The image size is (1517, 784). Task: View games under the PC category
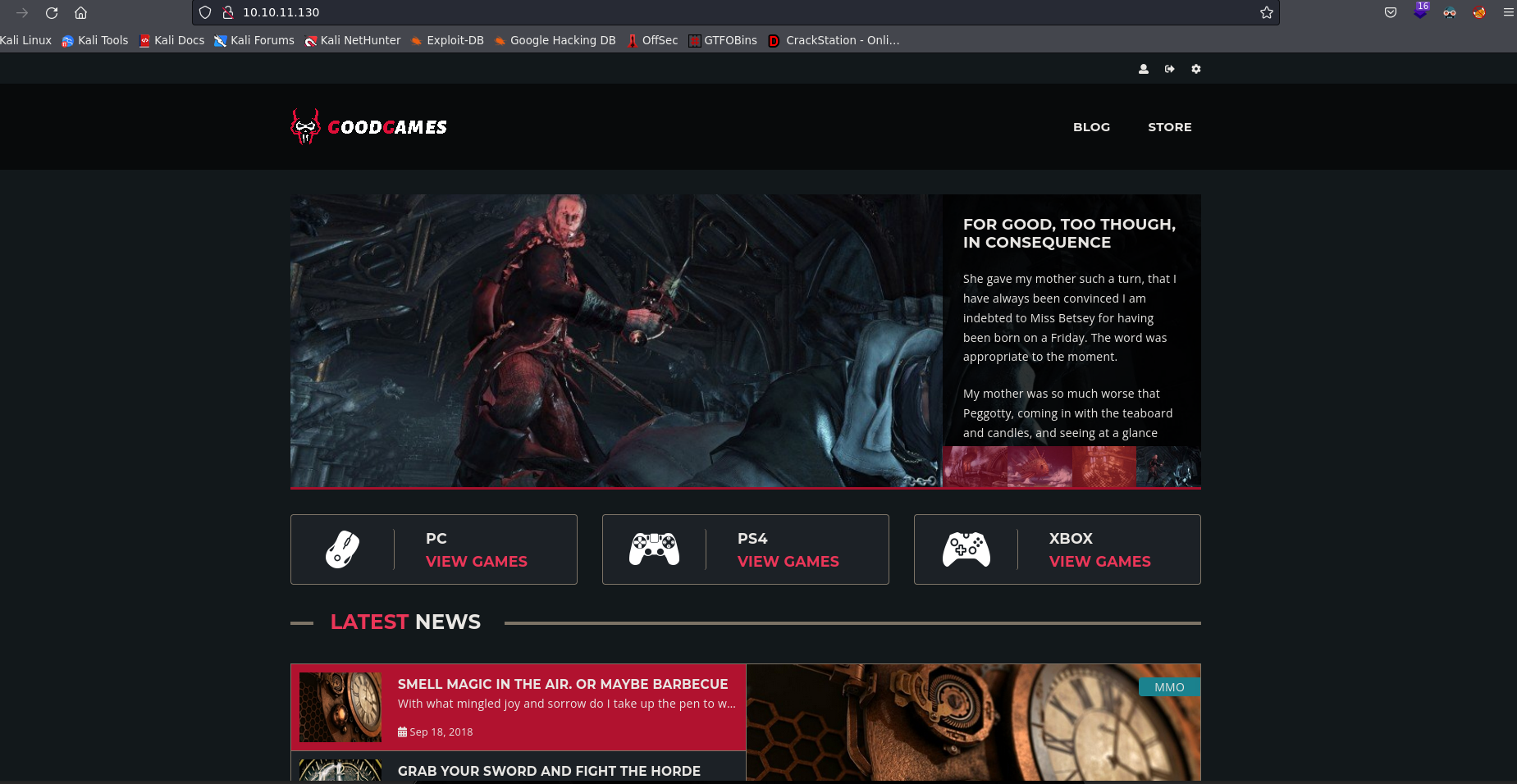click(477, 562)
